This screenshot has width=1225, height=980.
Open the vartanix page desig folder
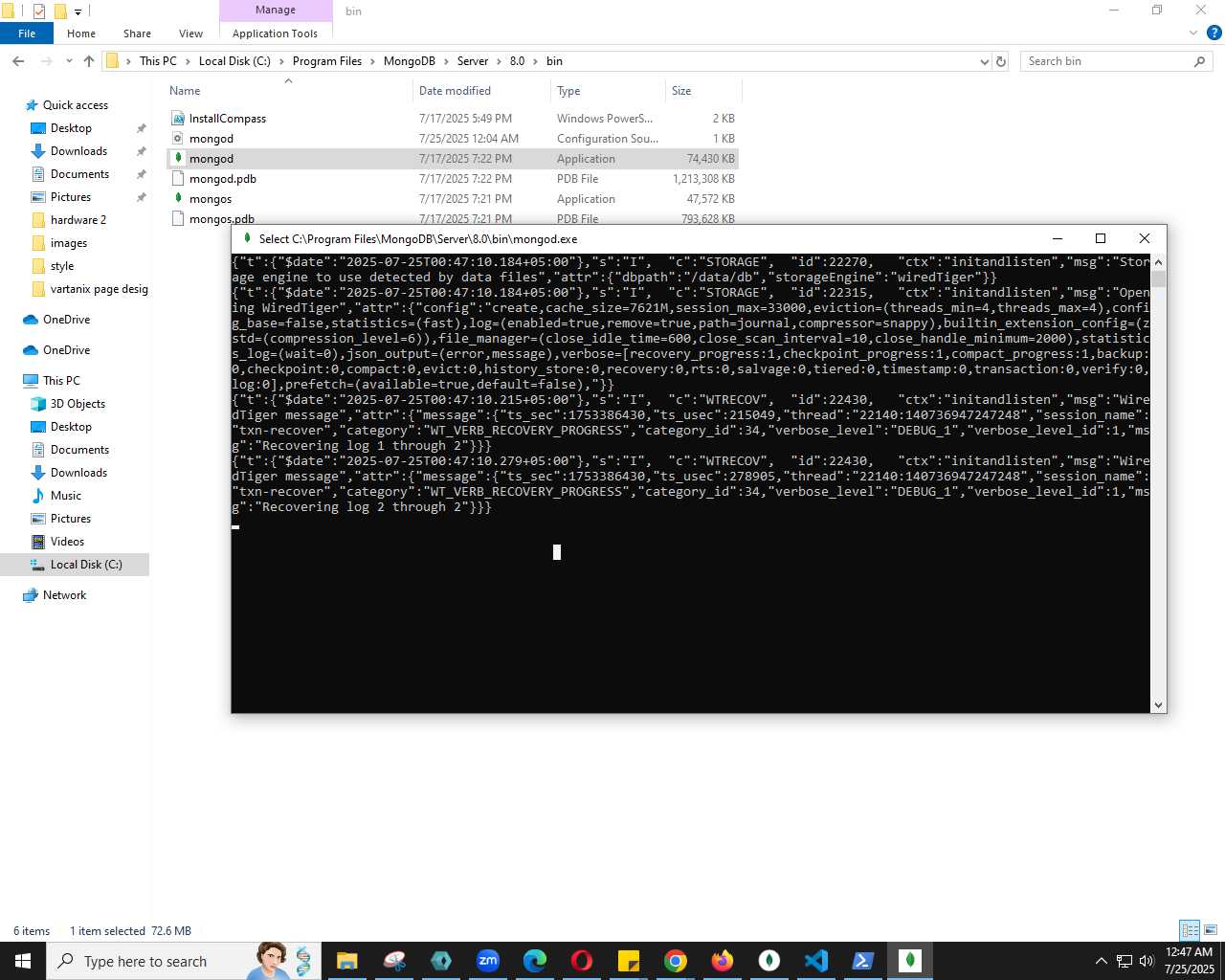[99, 289]
